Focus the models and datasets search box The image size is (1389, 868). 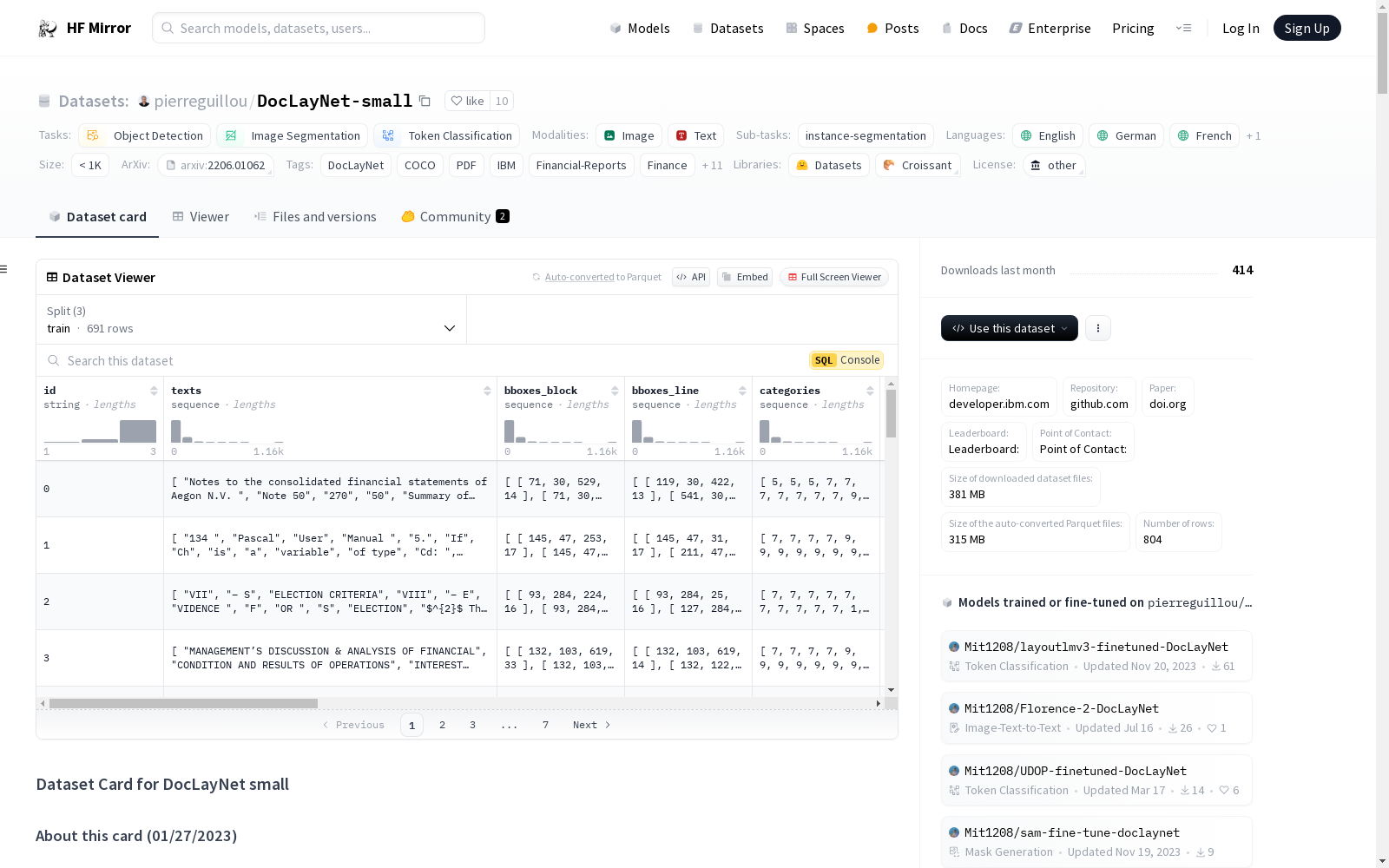tap(319, 28)
